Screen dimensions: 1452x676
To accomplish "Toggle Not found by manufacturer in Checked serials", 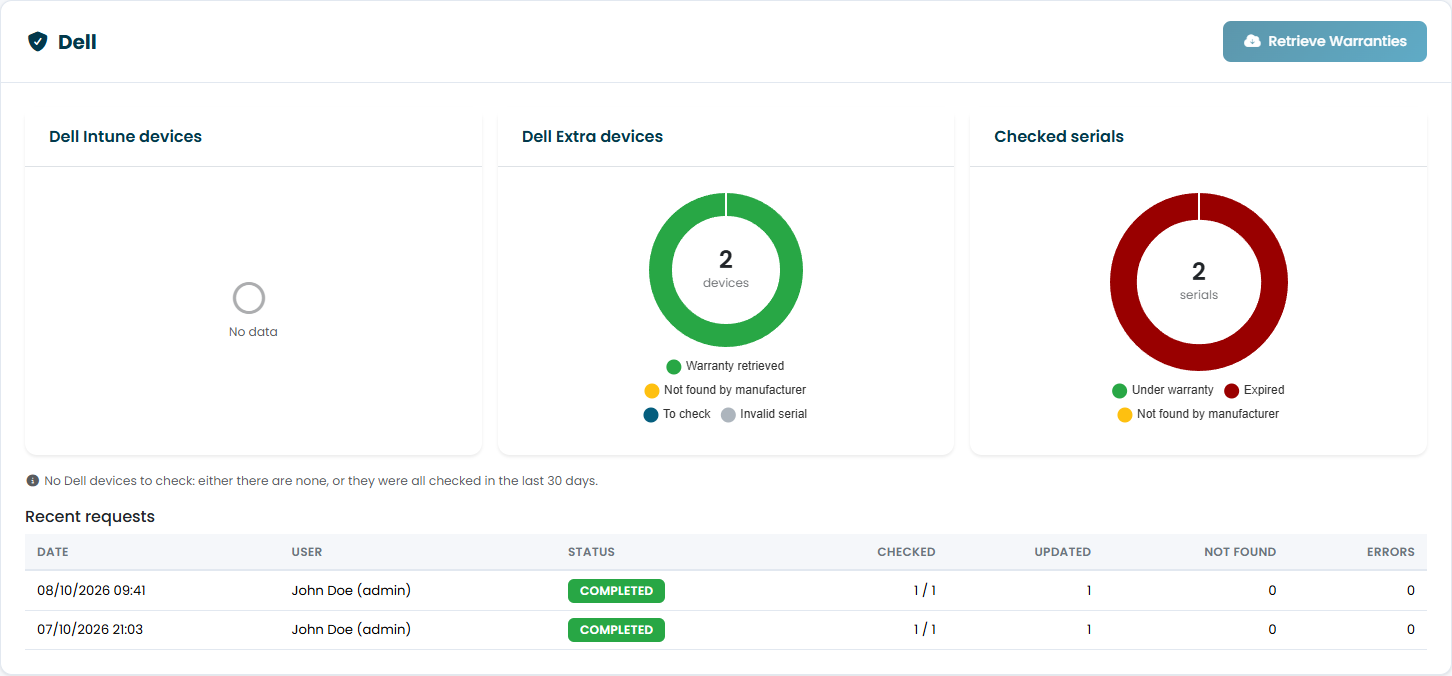I will coord(1198,414).
